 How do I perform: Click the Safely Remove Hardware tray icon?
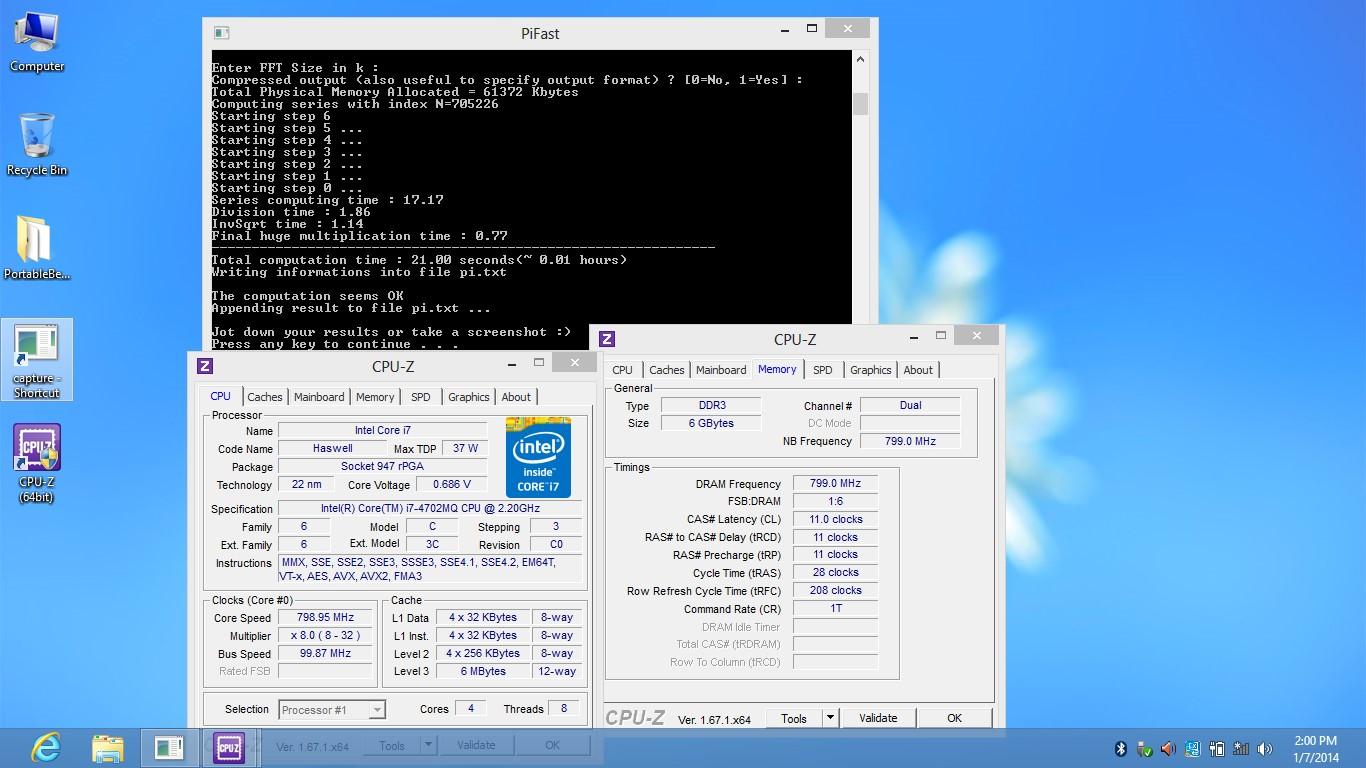[1145, 749]
